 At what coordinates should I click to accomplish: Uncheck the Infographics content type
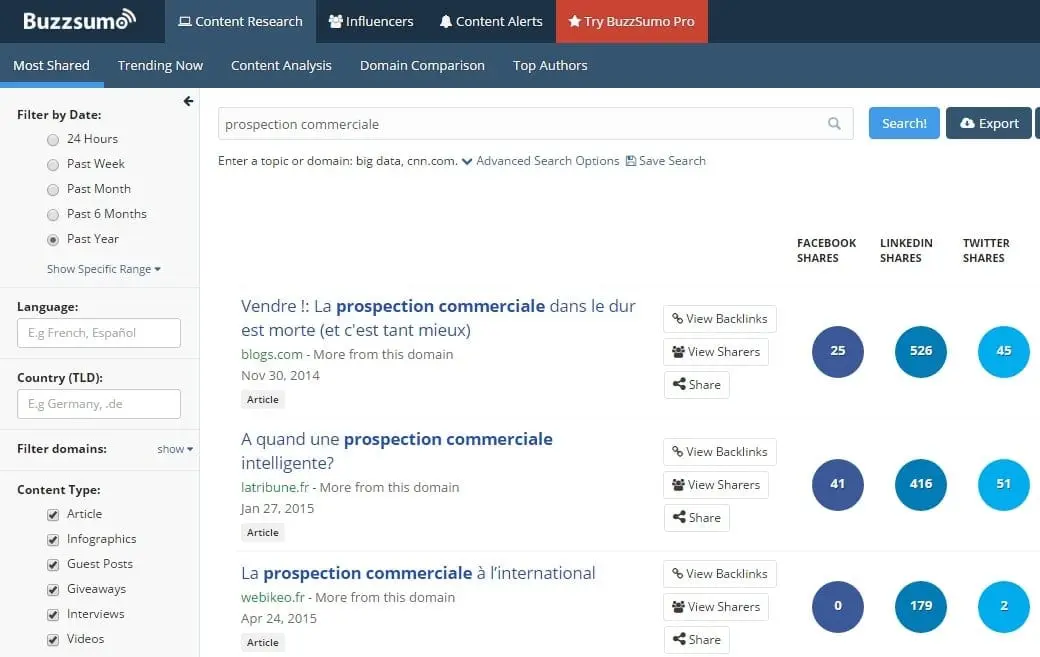click(53, 540)
